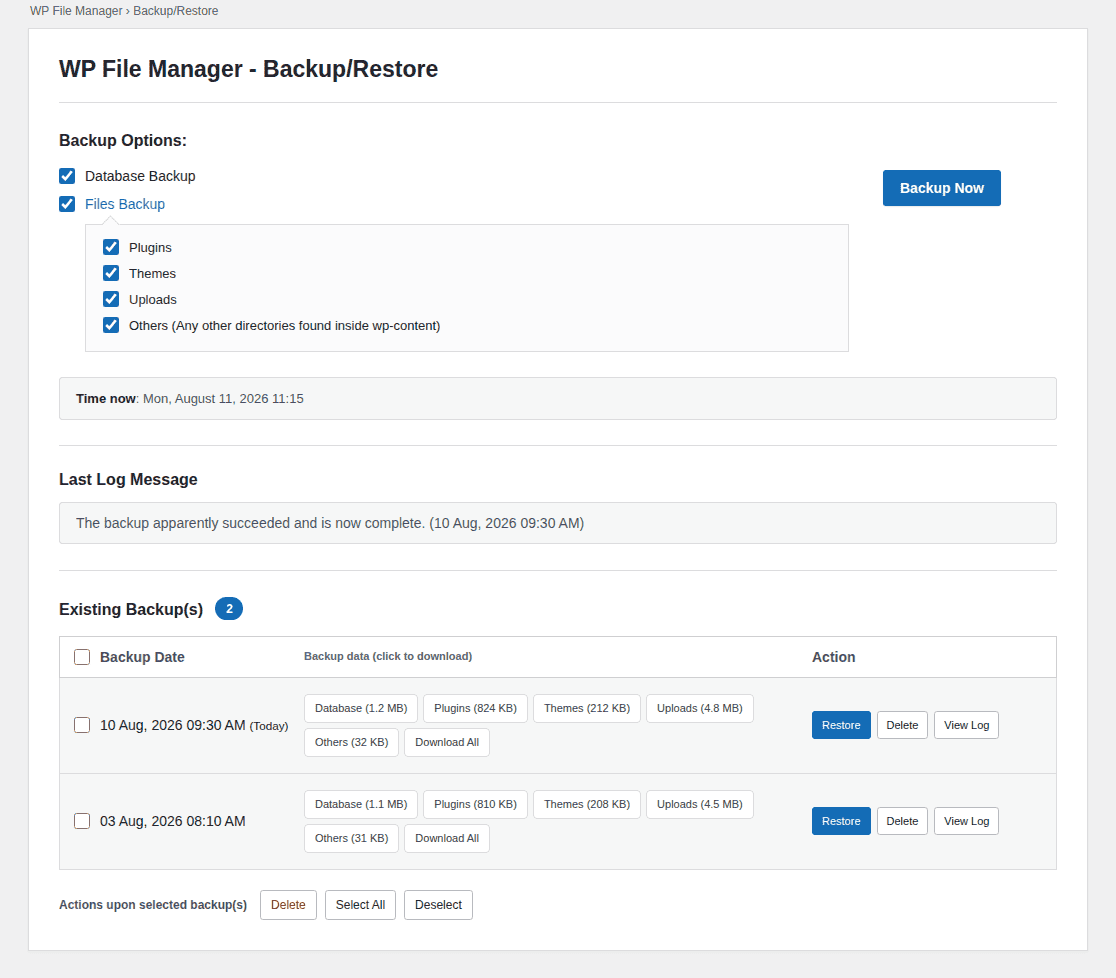Click the last log message text
The width and height of the screenshot is (1116, 978).
pyautogui.click(x=330, y=523)
